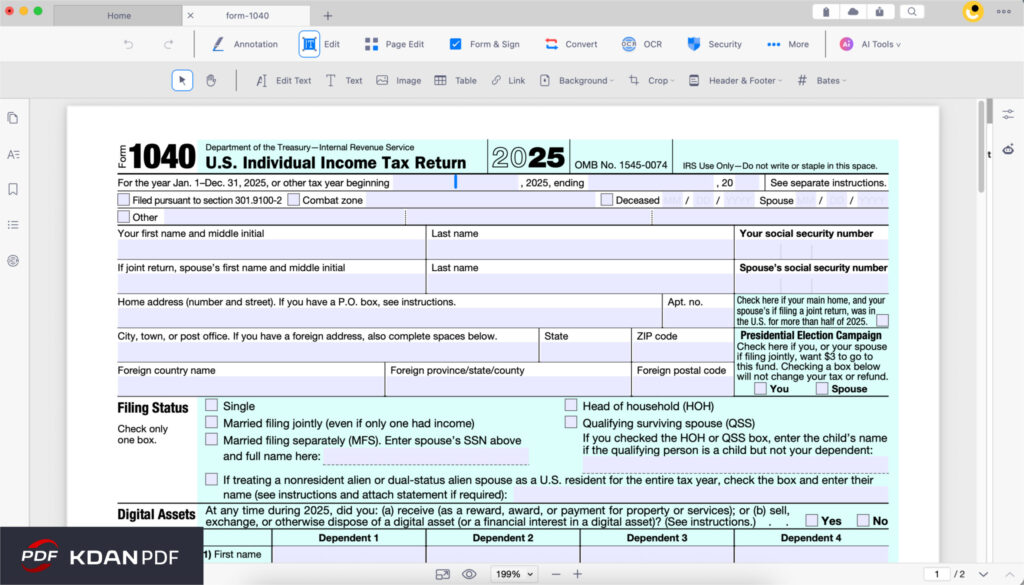1024x585 pixels.
Task: Check the Single filing status box
Action: [x=211, y=406]
